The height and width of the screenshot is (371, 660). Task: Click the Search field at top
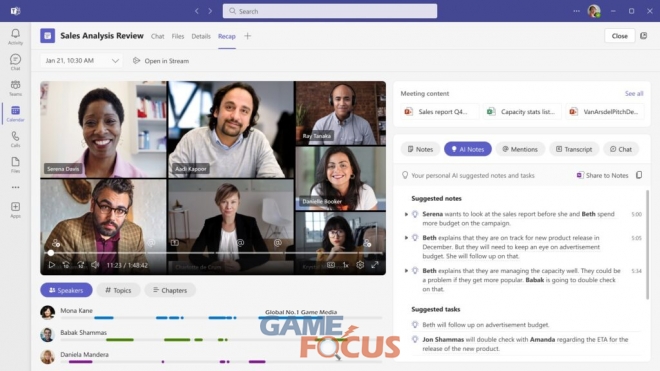(x=330, y=11)
